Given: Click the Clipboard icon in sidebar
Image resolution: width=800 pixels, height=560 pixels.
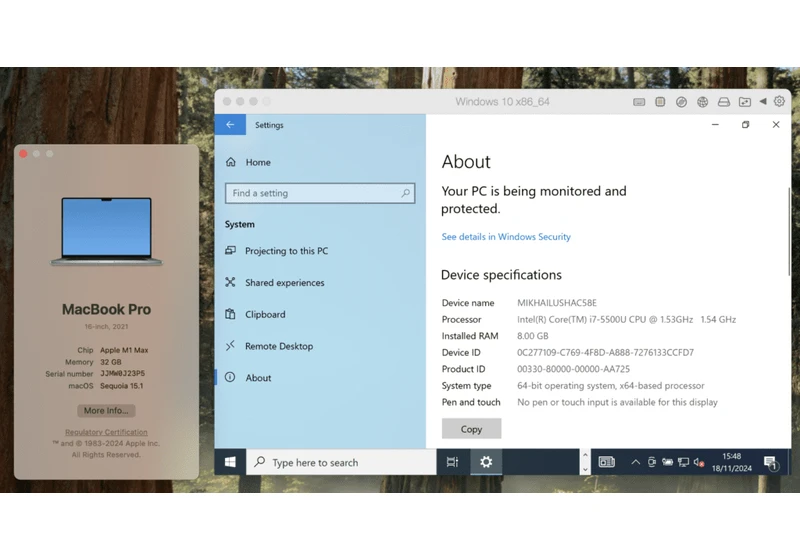Looking at the screenshot, I should pyautogui.click(x=231, y=314).
